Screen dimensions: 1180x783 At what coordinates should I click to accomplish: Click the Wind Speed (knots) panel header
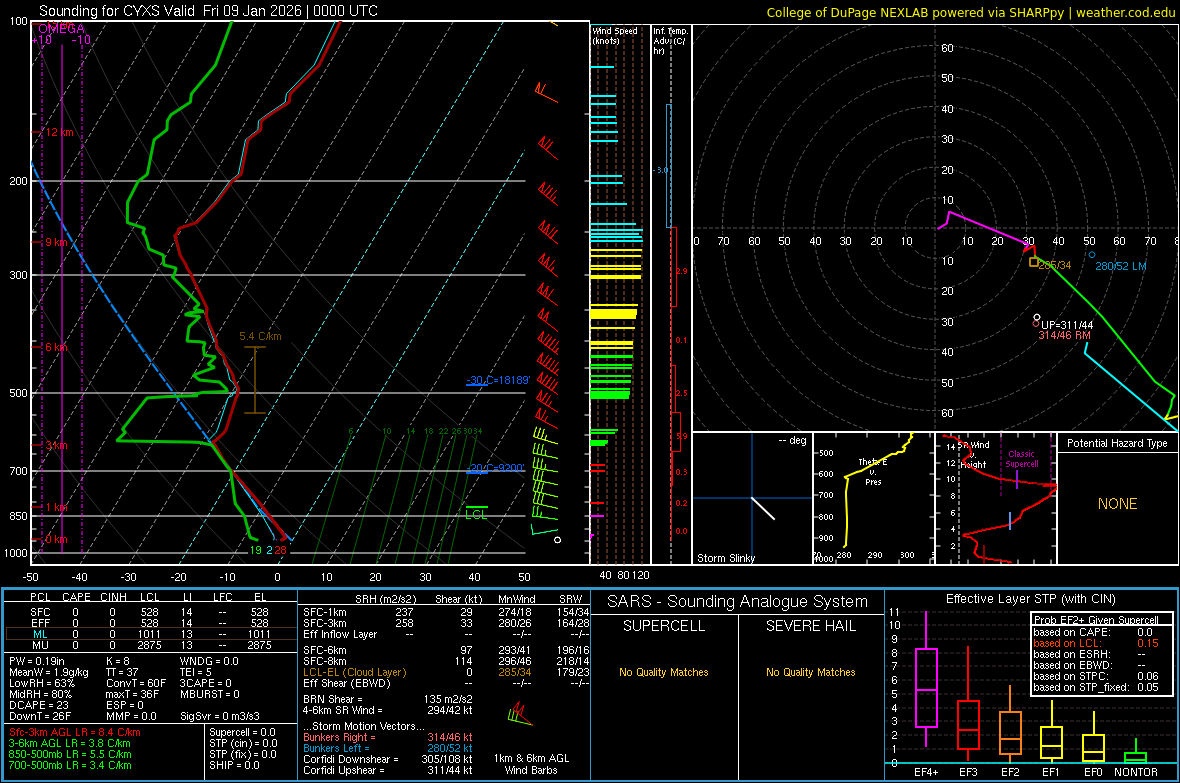614,35
